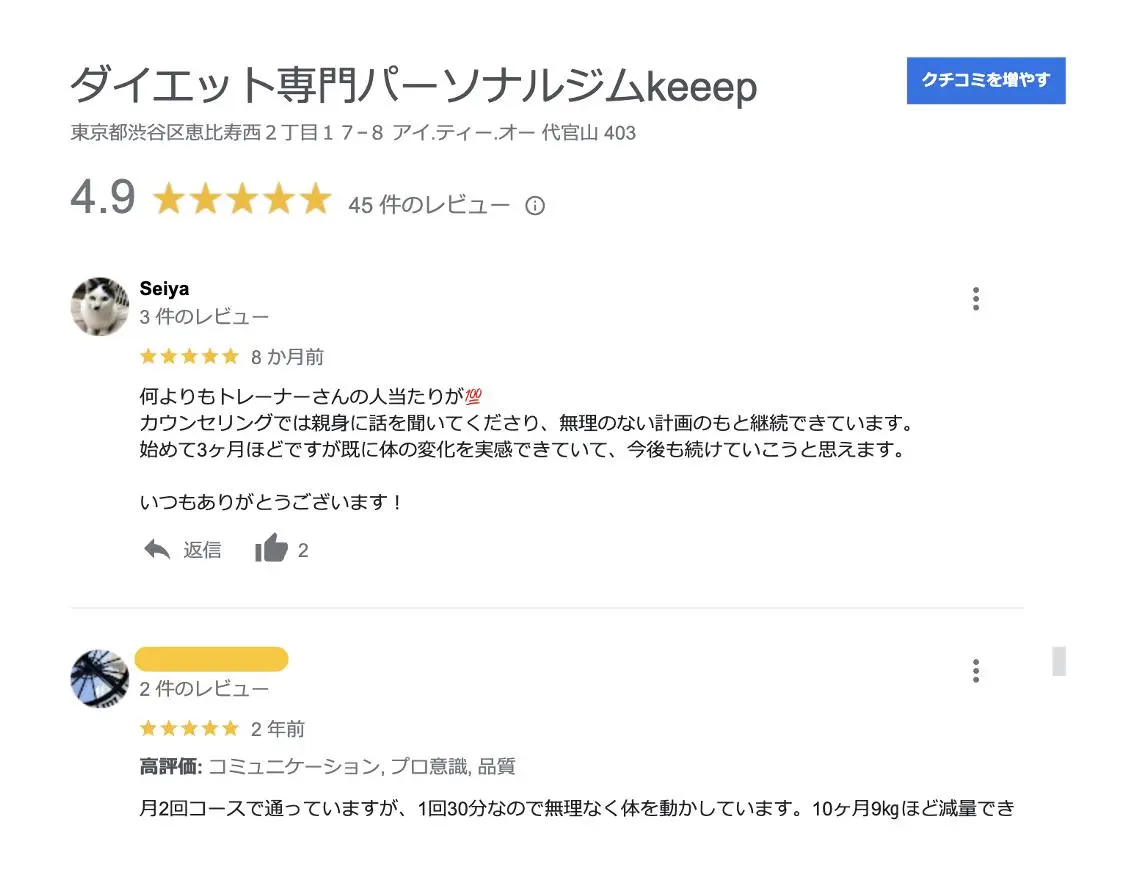The height and width of the screenshot is (876, 1136).
Task: Open three-dot menu for Seiya's review
Action: pyautogui.click(x=976, y=299)
